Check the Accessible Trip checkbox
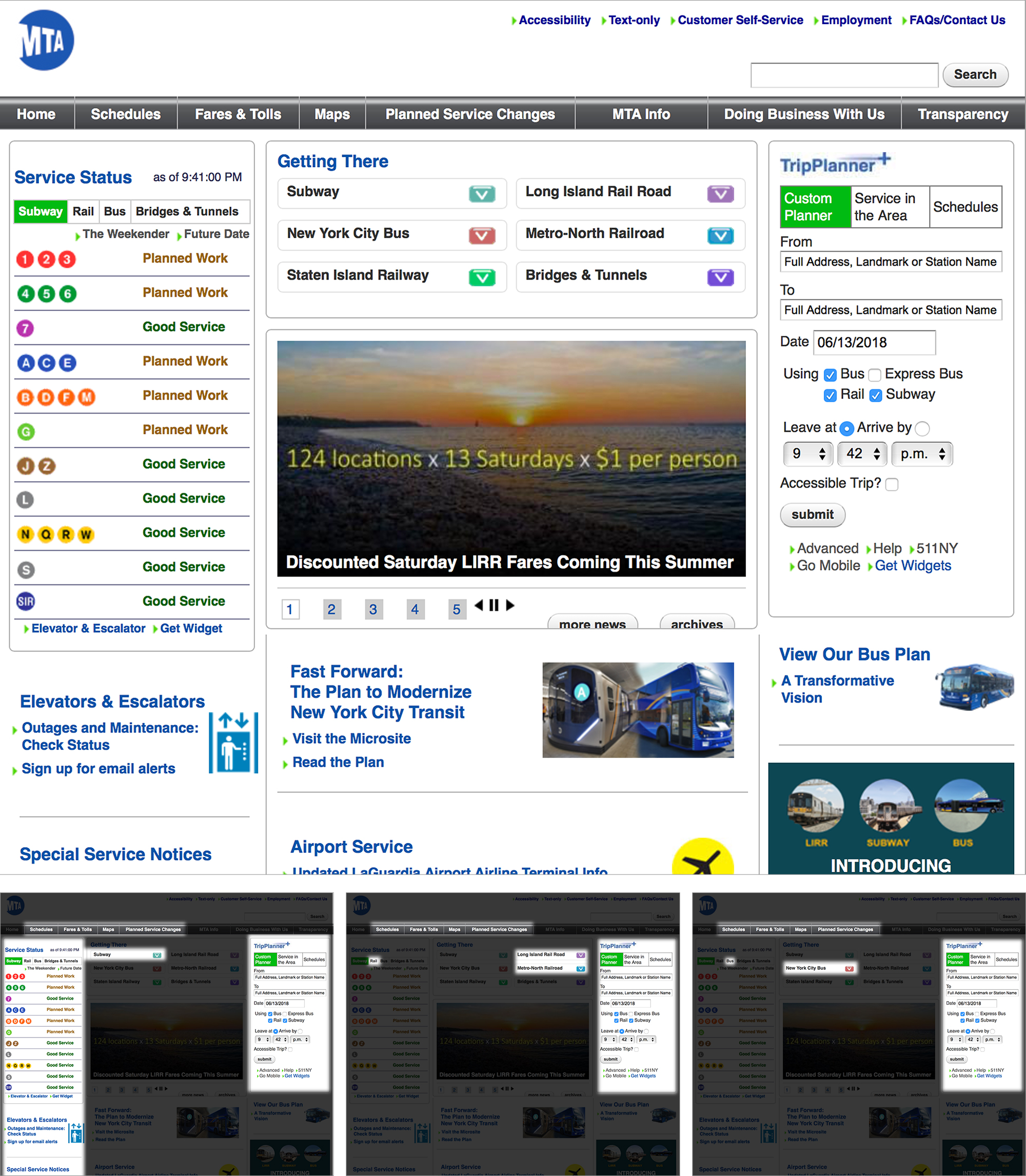The width and height of the screenshot is (1026, 1176). [892, 484]
